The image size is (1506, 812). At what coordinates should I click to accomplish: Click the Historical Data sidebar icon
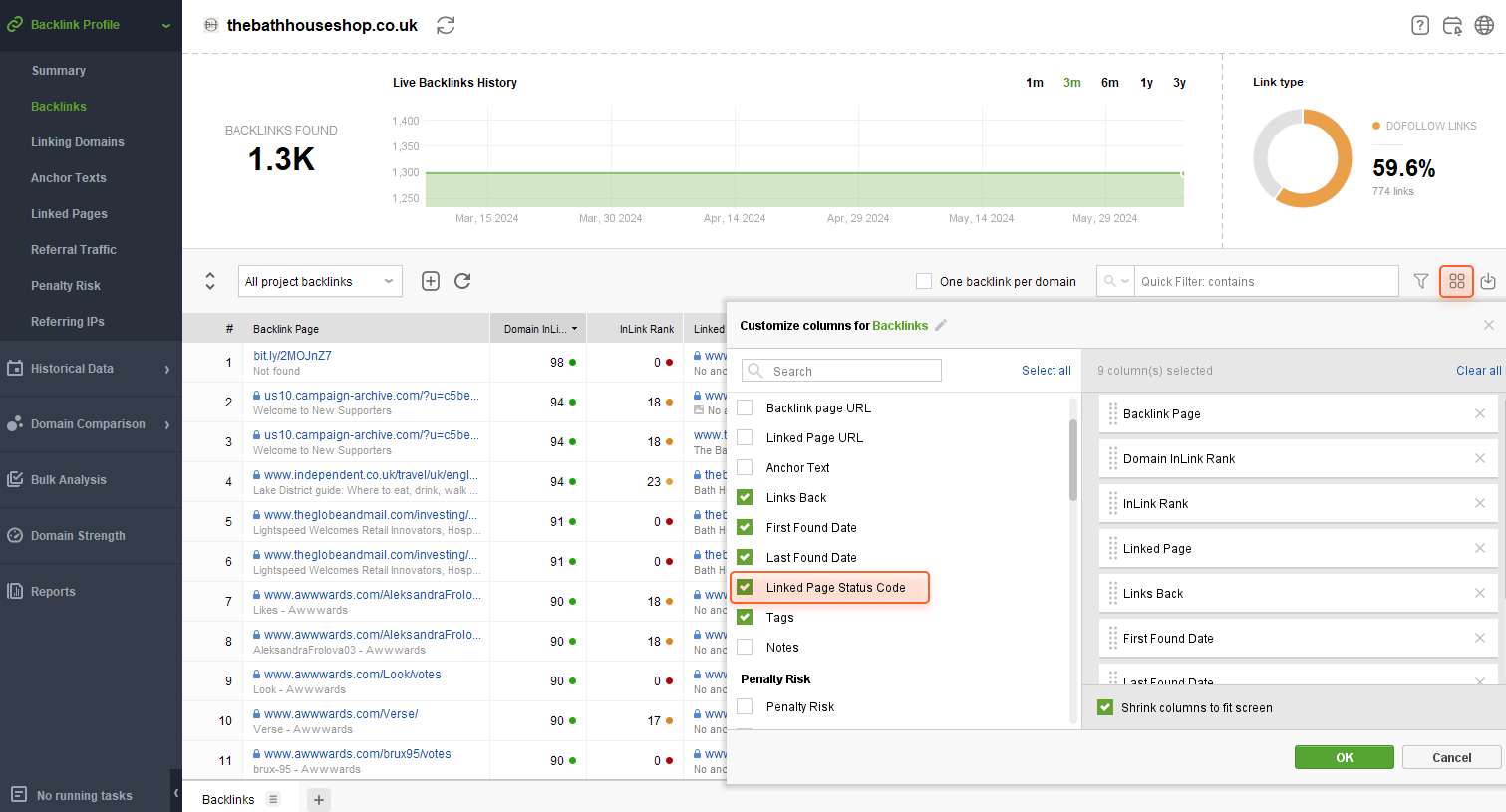tap(15, 368)
